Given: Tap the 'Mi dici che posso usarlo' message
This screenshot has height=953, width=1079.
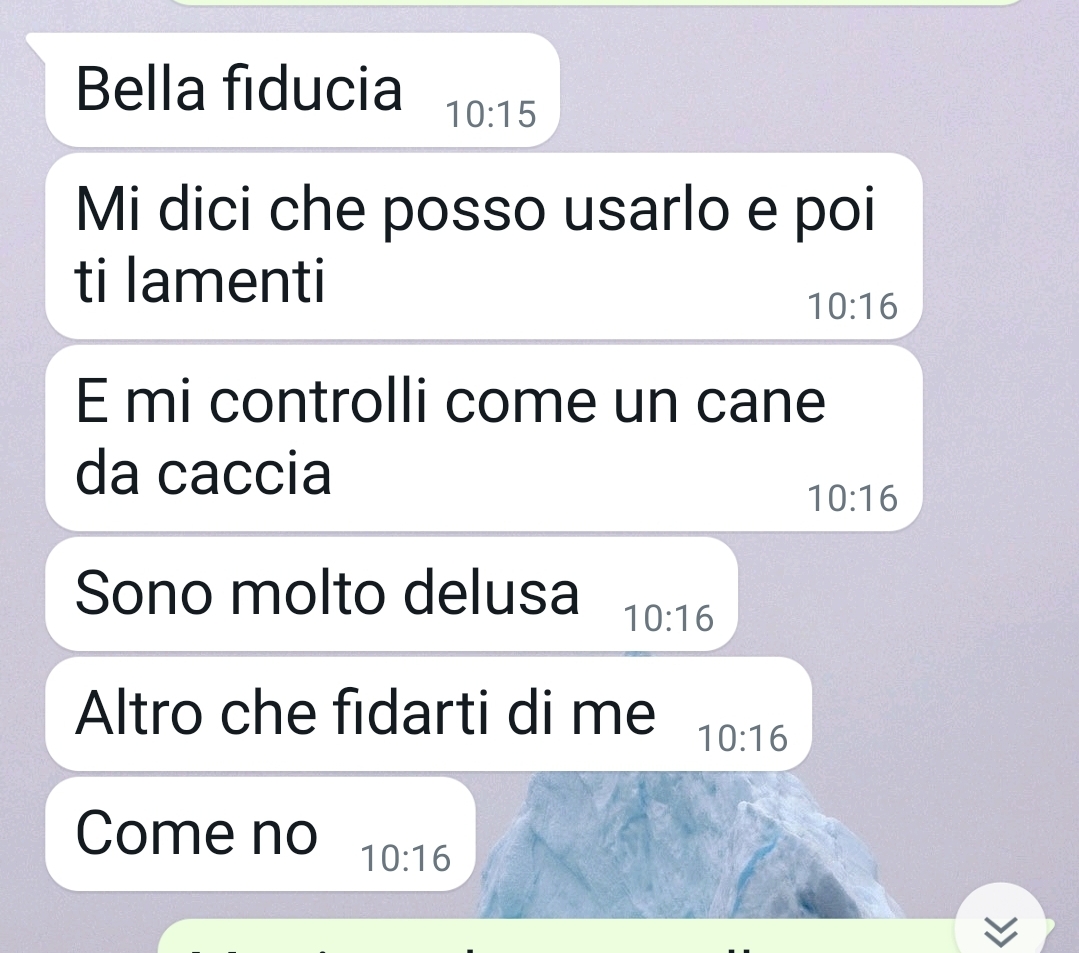Looking at the screenshot, I should pyautogui.click(x=484, y=246).
